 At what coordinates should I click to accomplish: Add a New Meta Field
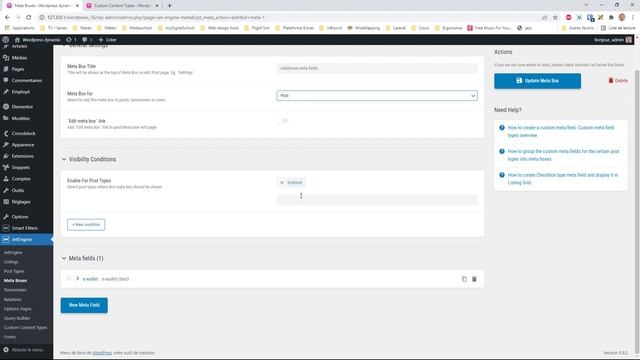[84, 305]
